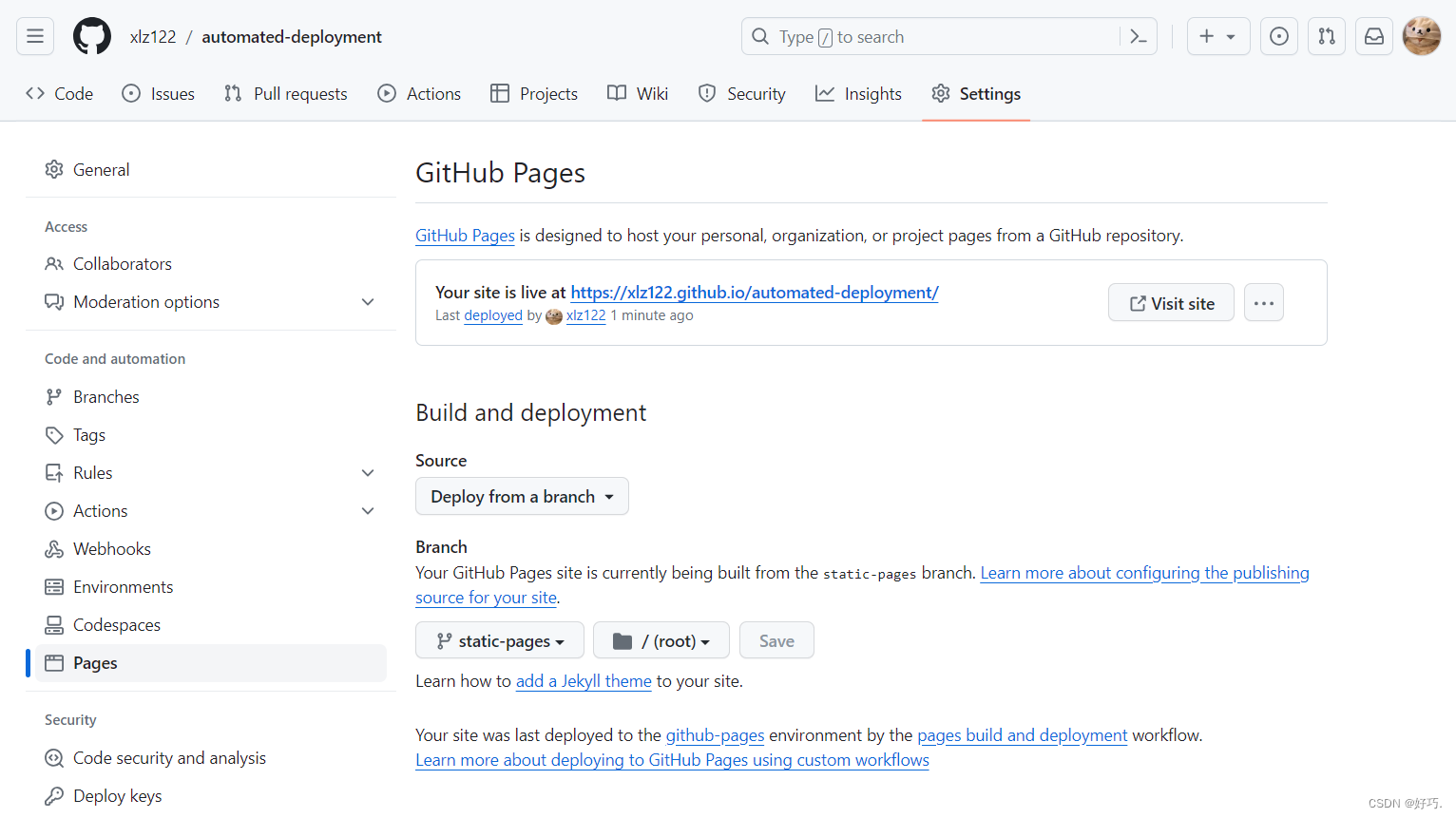The width and height of the screenshot is (1456, 818).
Task: Switch to the Issues tab
Action: pyautogui.click(x=159, y=93)
